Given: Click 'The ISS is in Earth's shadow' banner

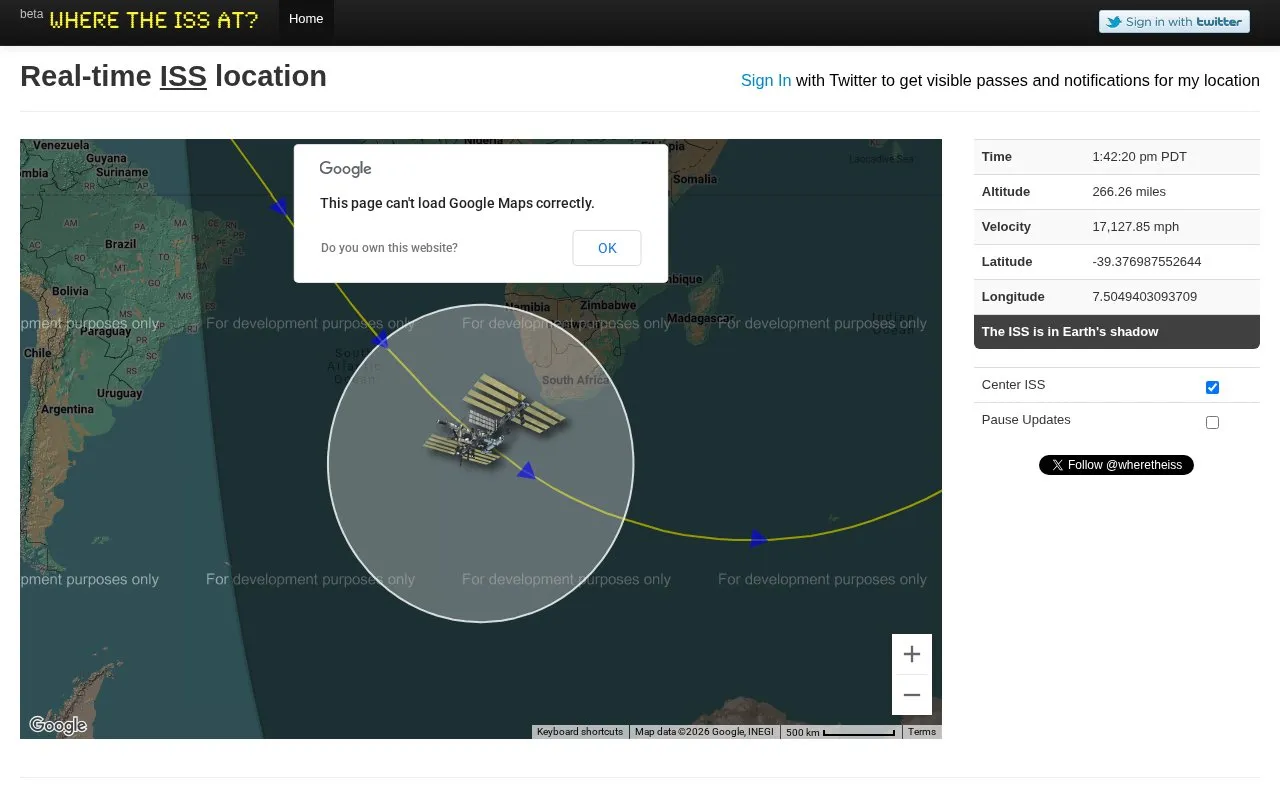Looking at the screenshot, I should [x=1117, y=332].
